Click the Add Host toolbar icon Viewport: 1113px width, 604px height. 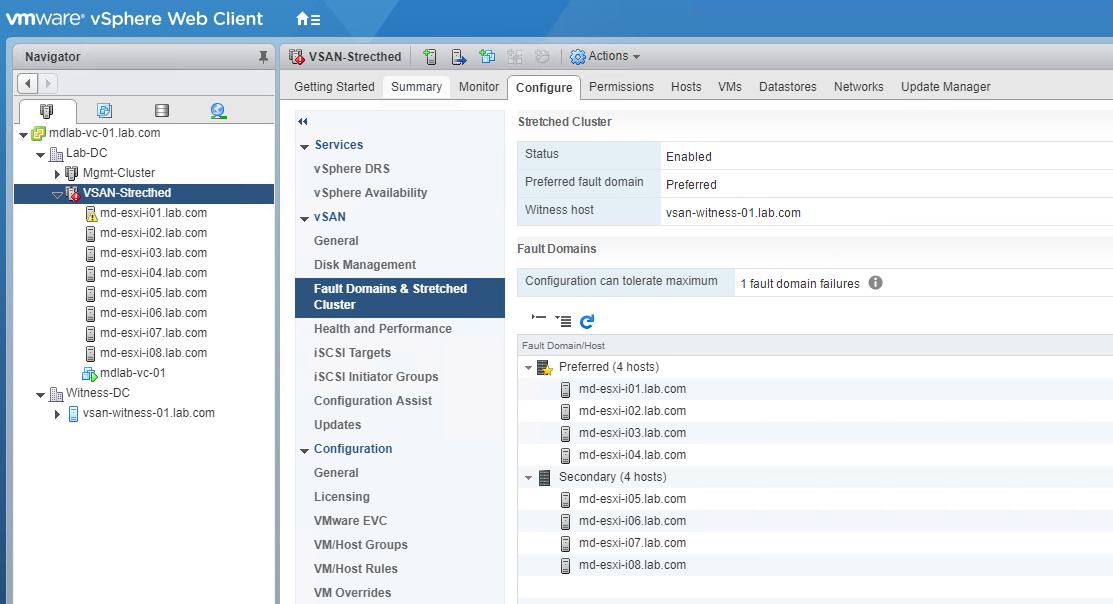[x=429, y=57]
